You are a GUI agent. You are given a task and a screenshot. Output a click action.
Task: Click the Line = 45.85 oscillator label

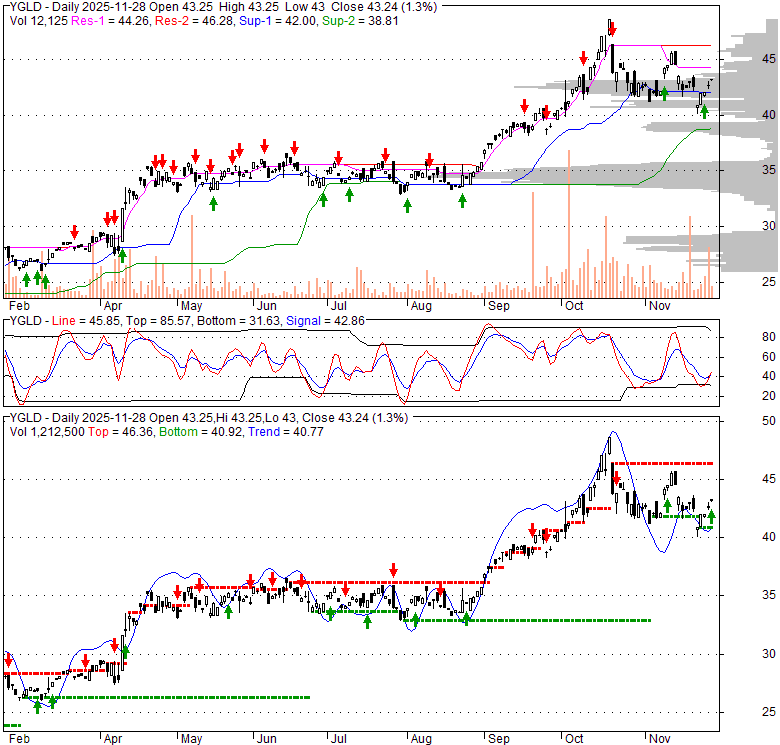click(x=86, y=321)
